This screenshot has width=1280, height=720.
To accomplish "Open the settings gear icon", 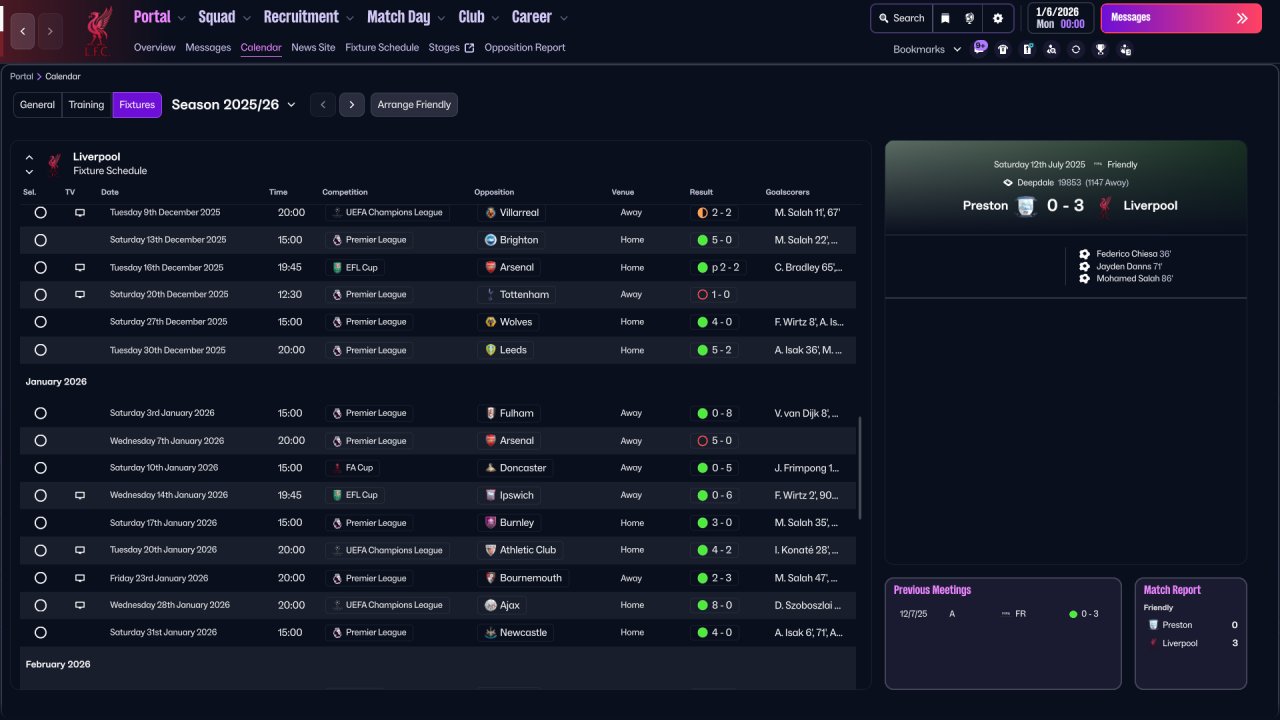I will pos(998,18).
